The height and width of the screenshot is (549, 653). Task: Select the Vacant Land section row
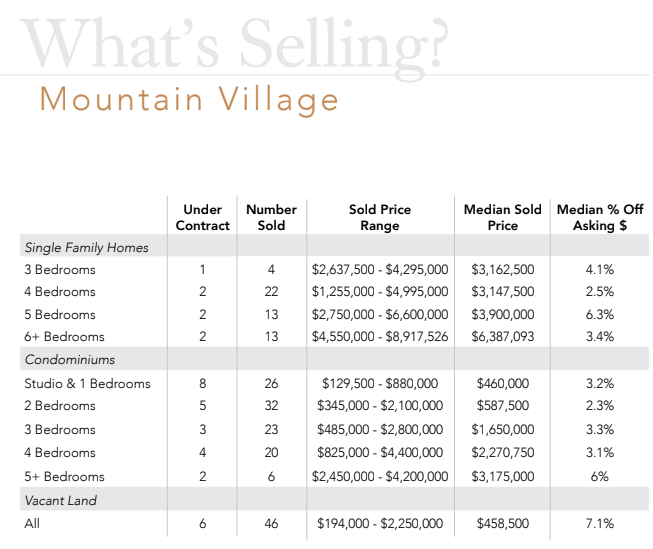coord(334,499)
